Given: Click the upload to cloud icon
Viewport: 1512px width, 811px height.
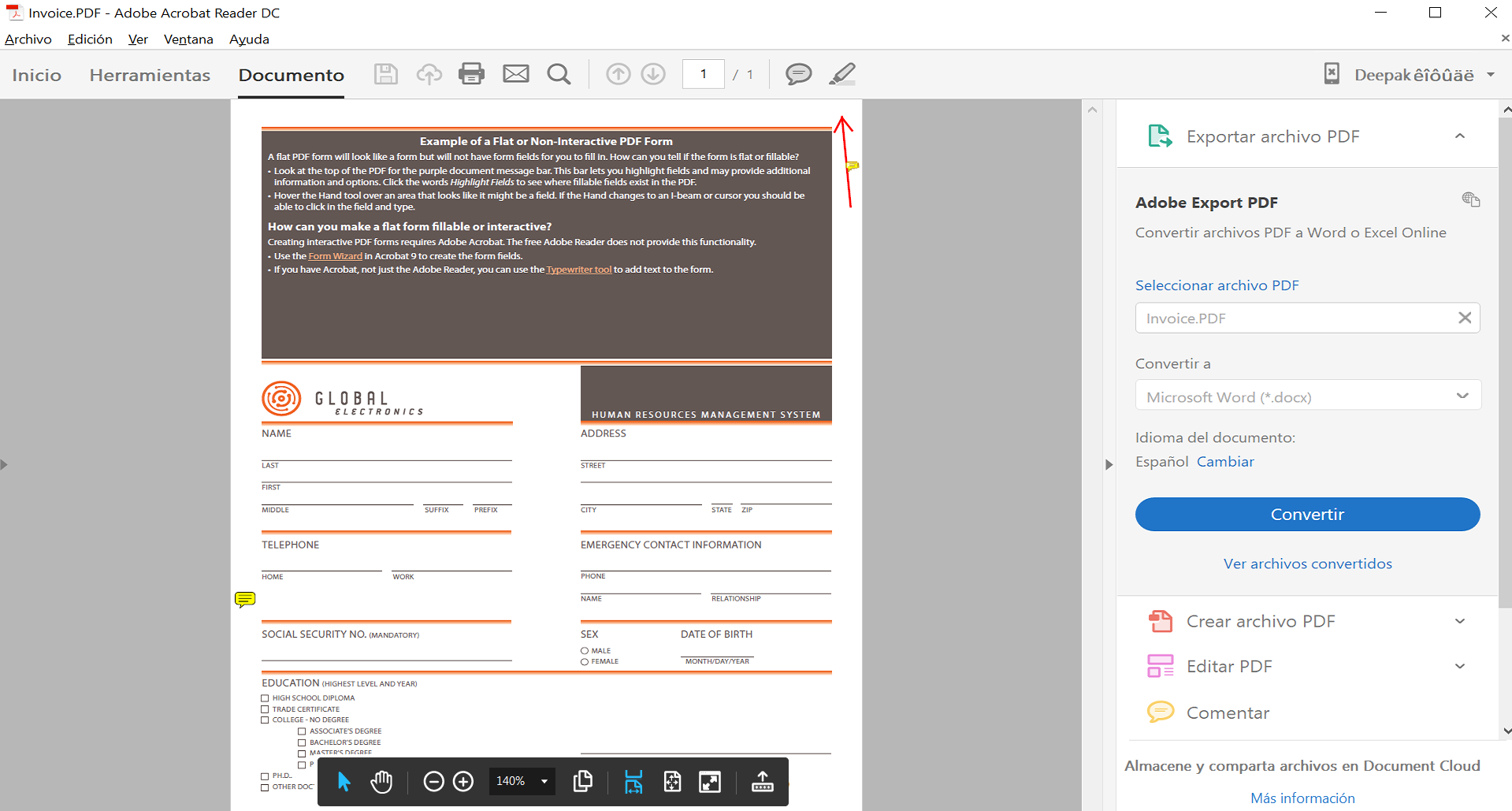Looking at the screenshot, I should [429, 74].
